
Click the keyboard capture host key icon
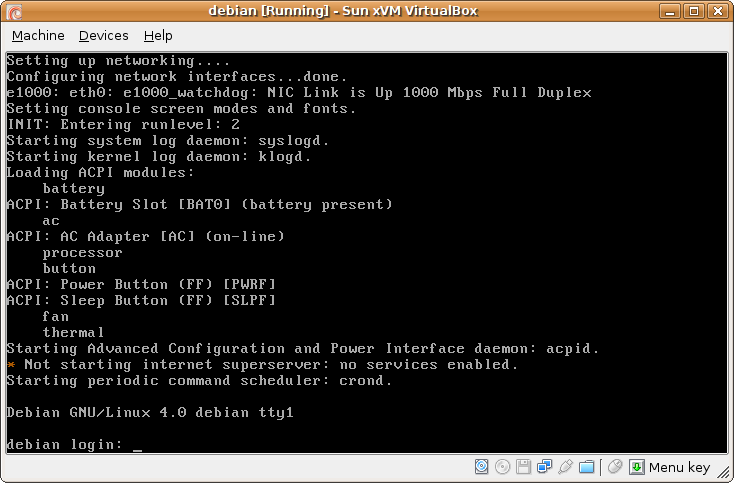pos(637,467)
